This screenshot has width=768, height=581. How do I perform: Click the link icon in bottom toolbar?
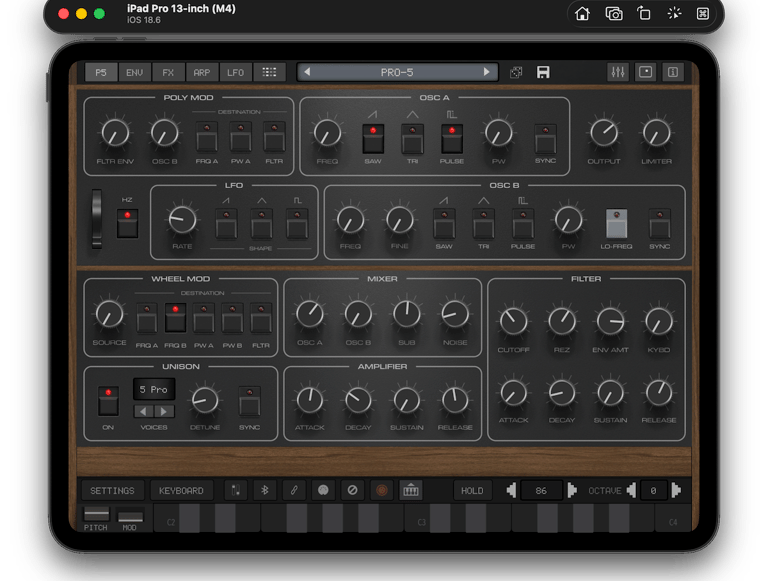click(x=294, y=490)
